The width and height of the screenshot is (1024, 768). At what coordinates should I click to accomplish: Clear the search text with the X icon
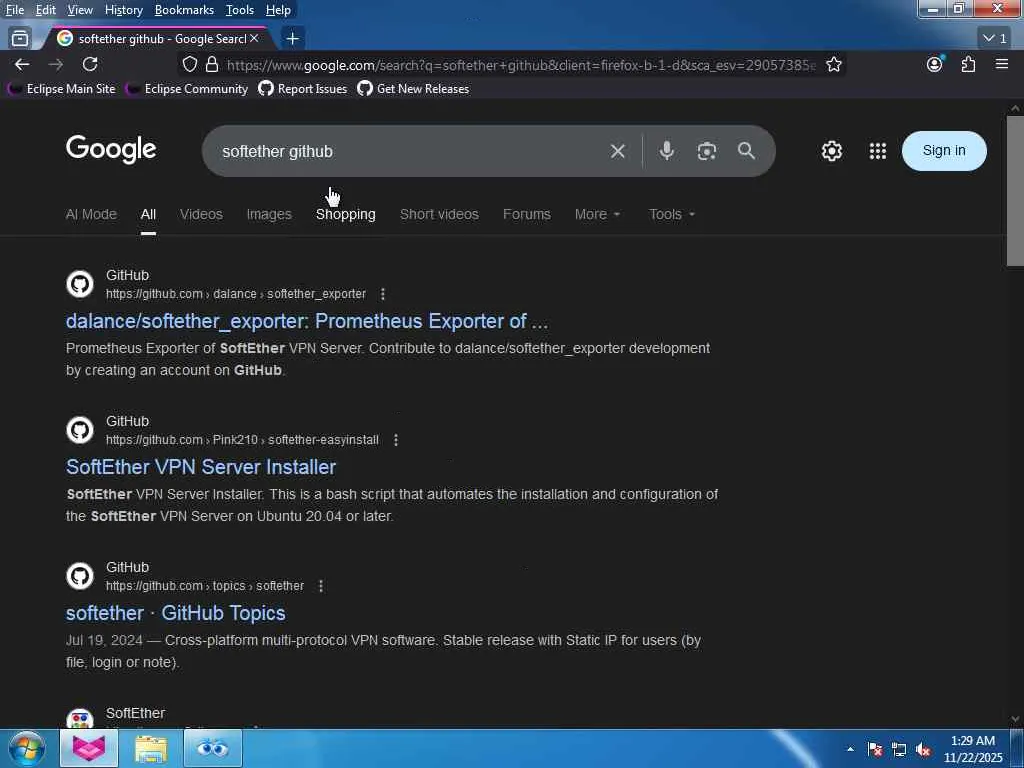[617, 151]
